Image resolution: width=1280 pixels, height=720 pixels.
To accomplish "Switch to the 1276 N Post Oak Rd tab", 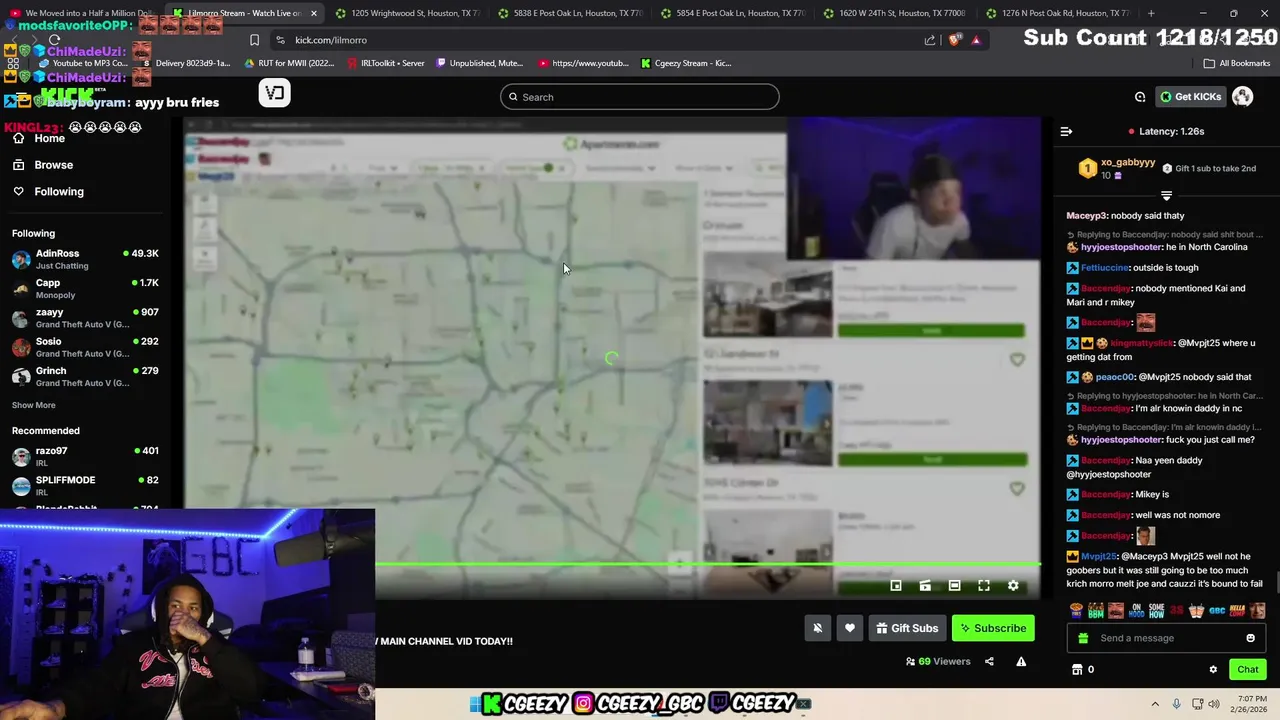I will coord(1057,13).
